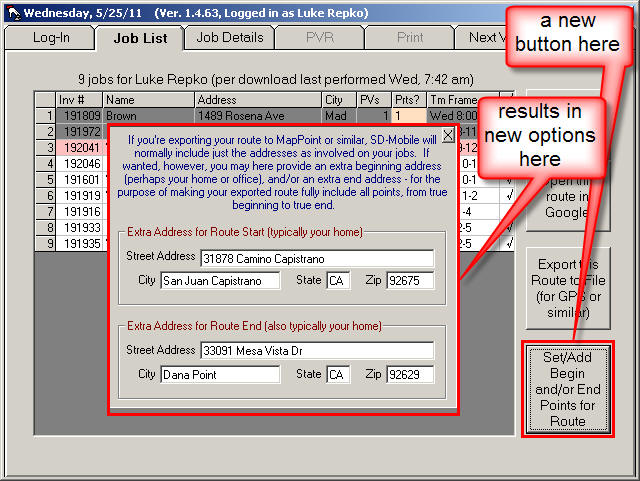Close the route address dialog
Screen dimensions: 640x481
tap(448, 134)
